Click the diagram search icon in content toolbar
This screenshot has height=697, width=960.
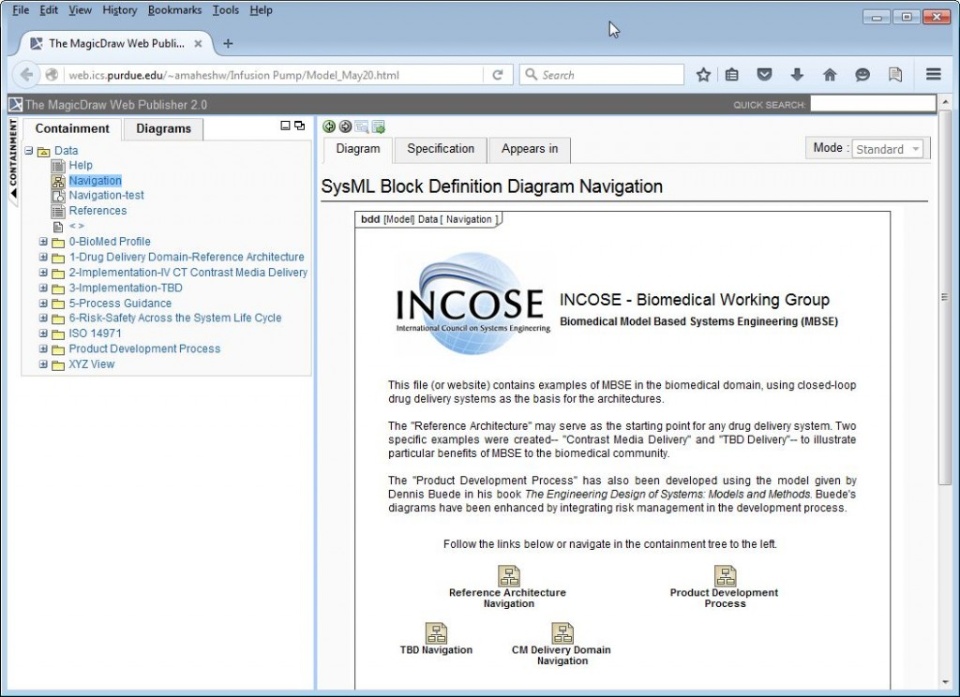362,127
